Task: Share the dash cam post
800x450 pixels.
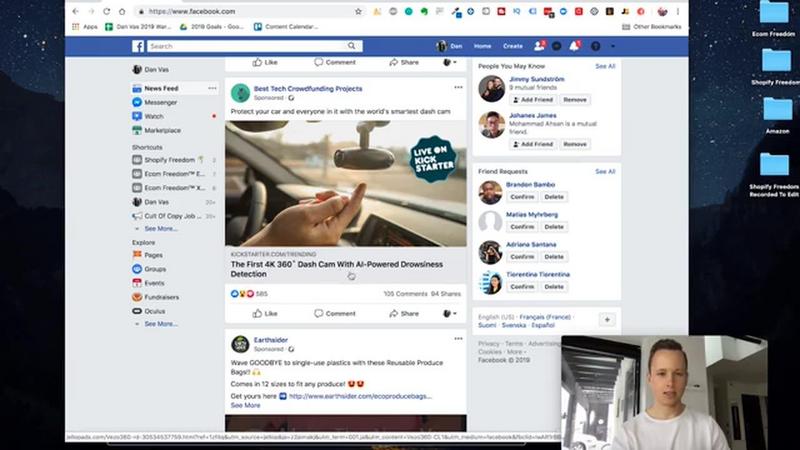Action: point(404,313)
